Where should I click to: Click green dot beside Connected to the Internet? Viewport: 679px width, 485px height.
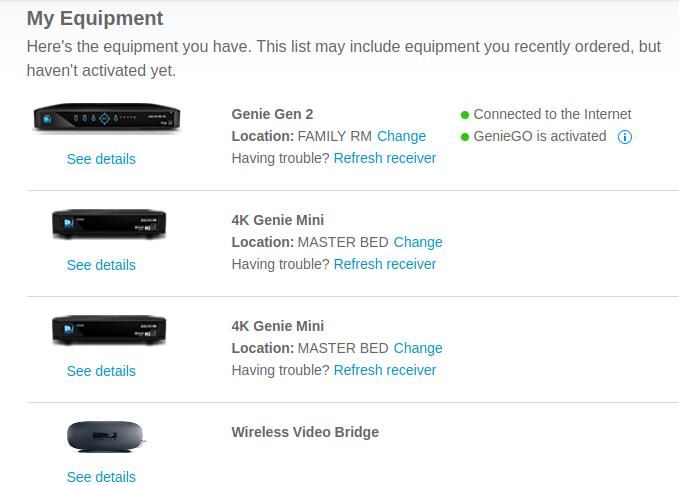tap(465, 115)
